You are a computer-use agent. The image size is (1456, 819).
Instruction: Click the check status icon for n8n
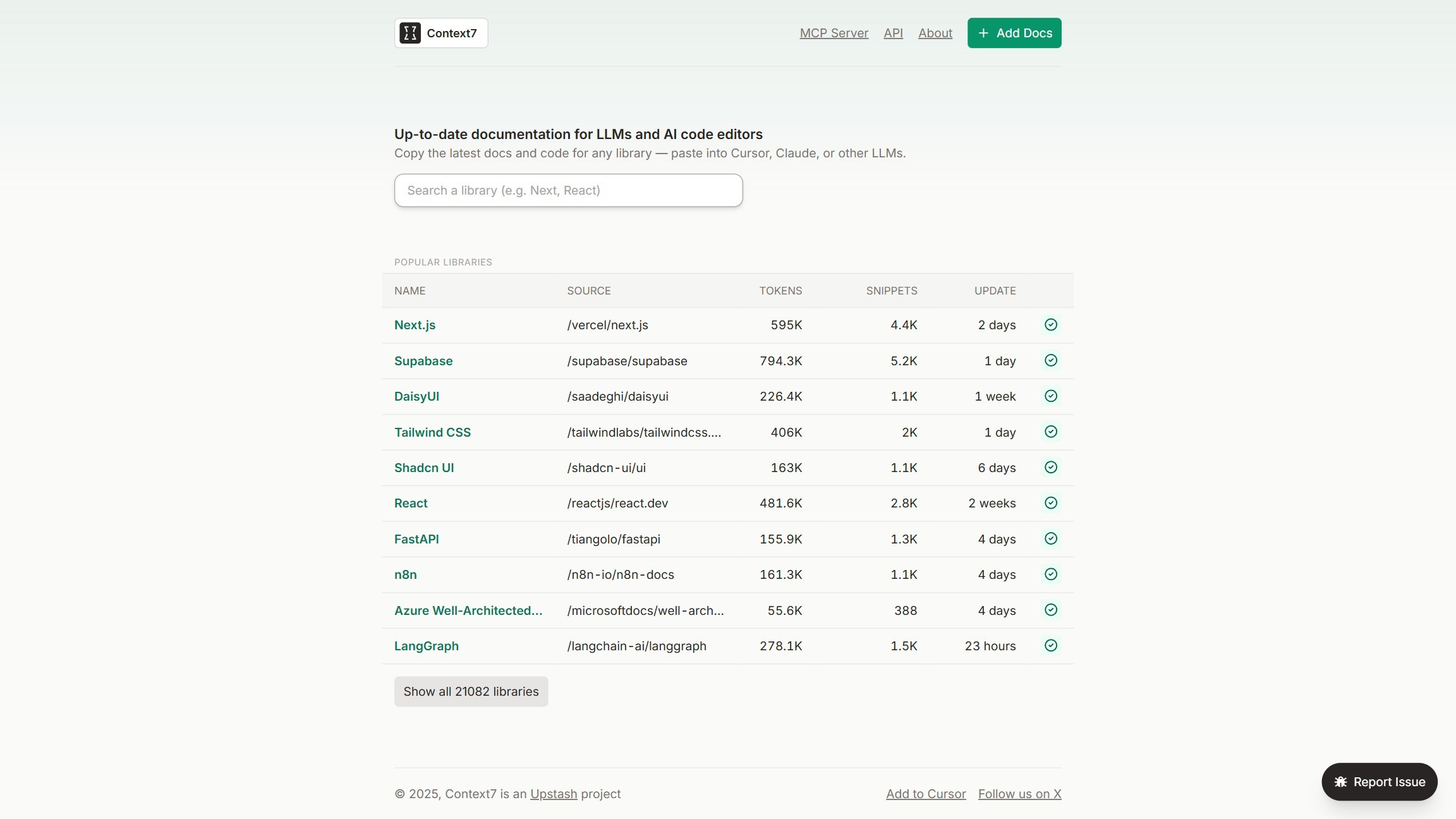[1050, 574]
